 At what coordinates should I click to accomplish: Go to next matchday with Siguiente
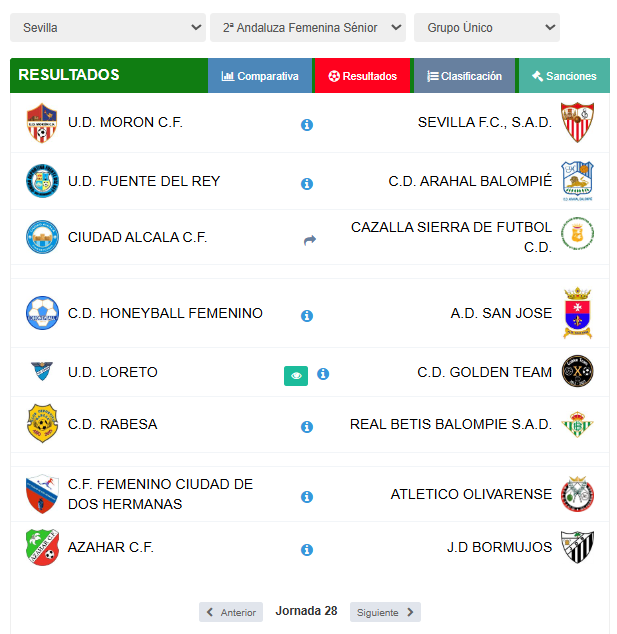pos(384,612)
